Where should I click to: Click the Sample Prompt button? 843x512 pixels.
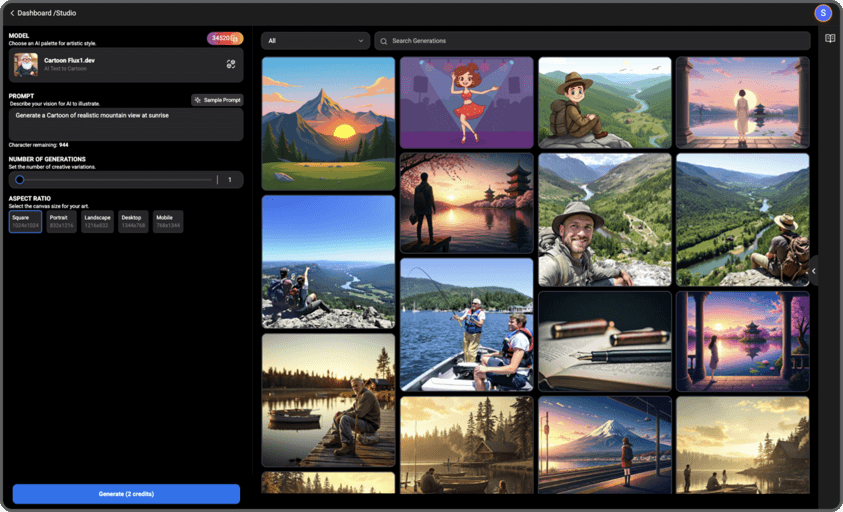217,100
